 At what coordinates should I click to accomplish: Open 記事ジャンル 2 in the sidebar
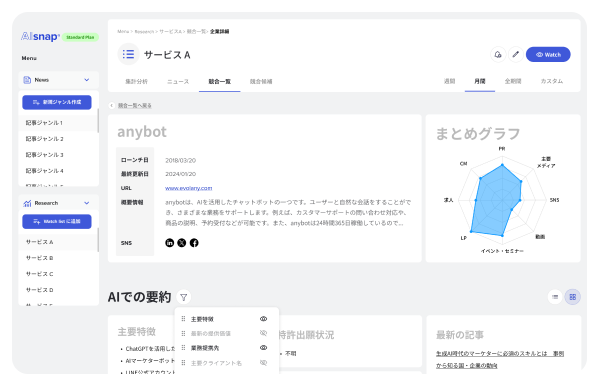(x=58, y=139)
